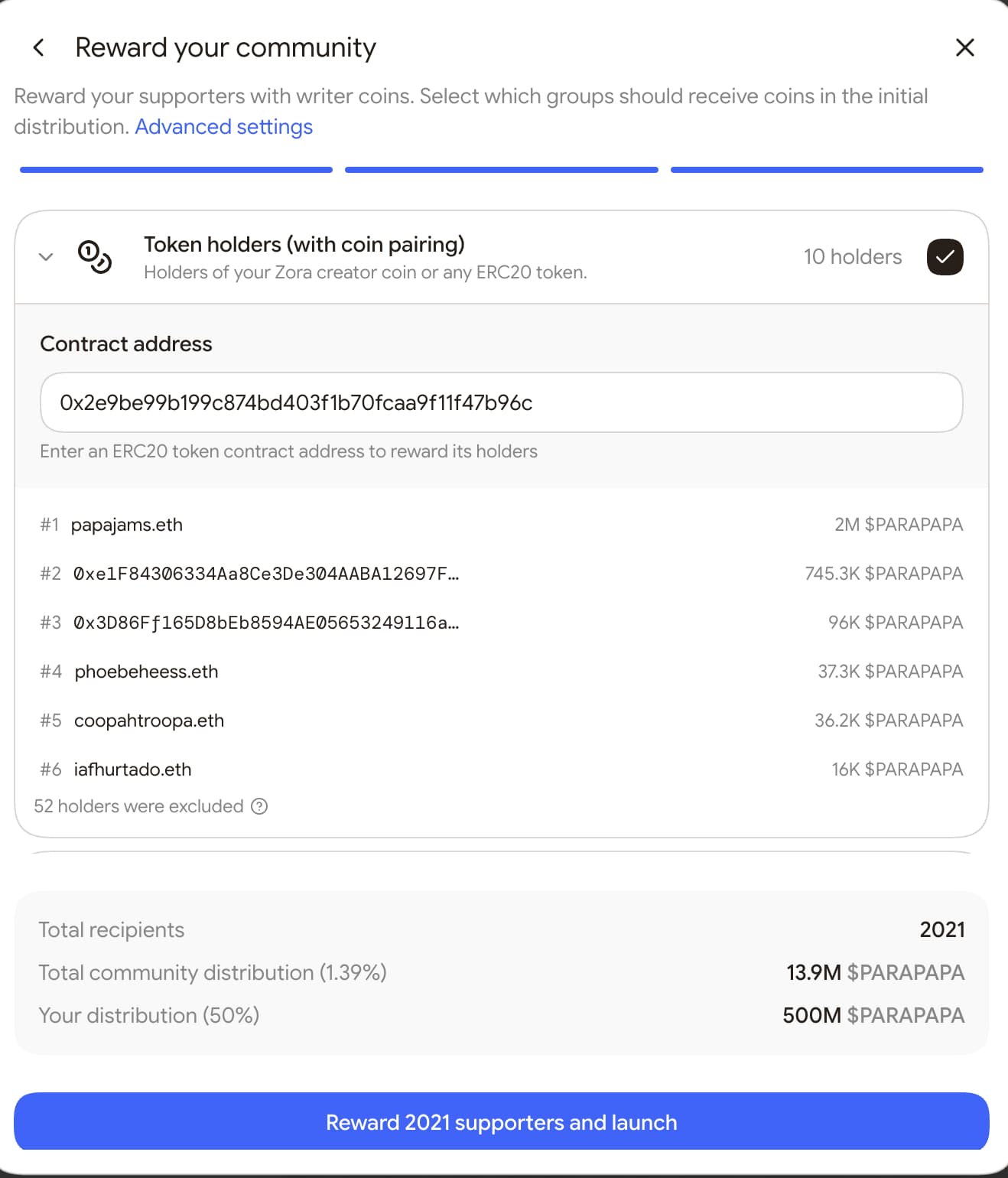The width and height of the screenshot is (1008, 1178).
Task: Open Advanced settings
Action: click(223, 126)
